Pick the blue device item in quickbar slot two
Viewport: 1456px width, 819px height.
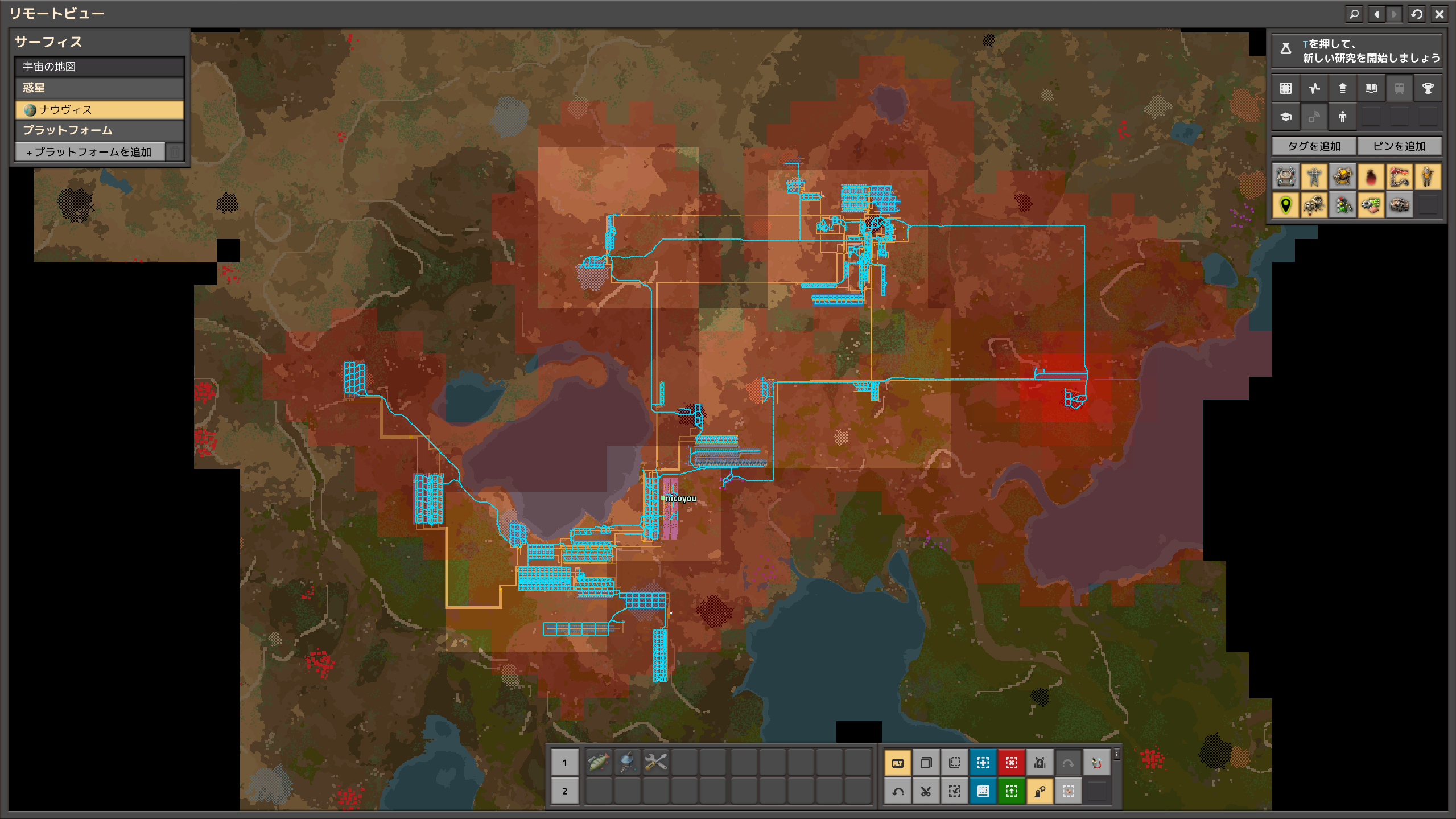[628, 763]
